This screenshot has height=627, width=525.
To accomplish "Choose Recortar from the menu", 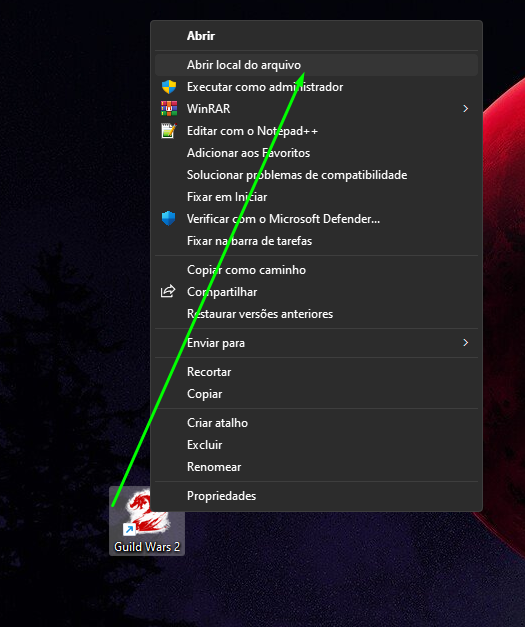I will point(316,372).
